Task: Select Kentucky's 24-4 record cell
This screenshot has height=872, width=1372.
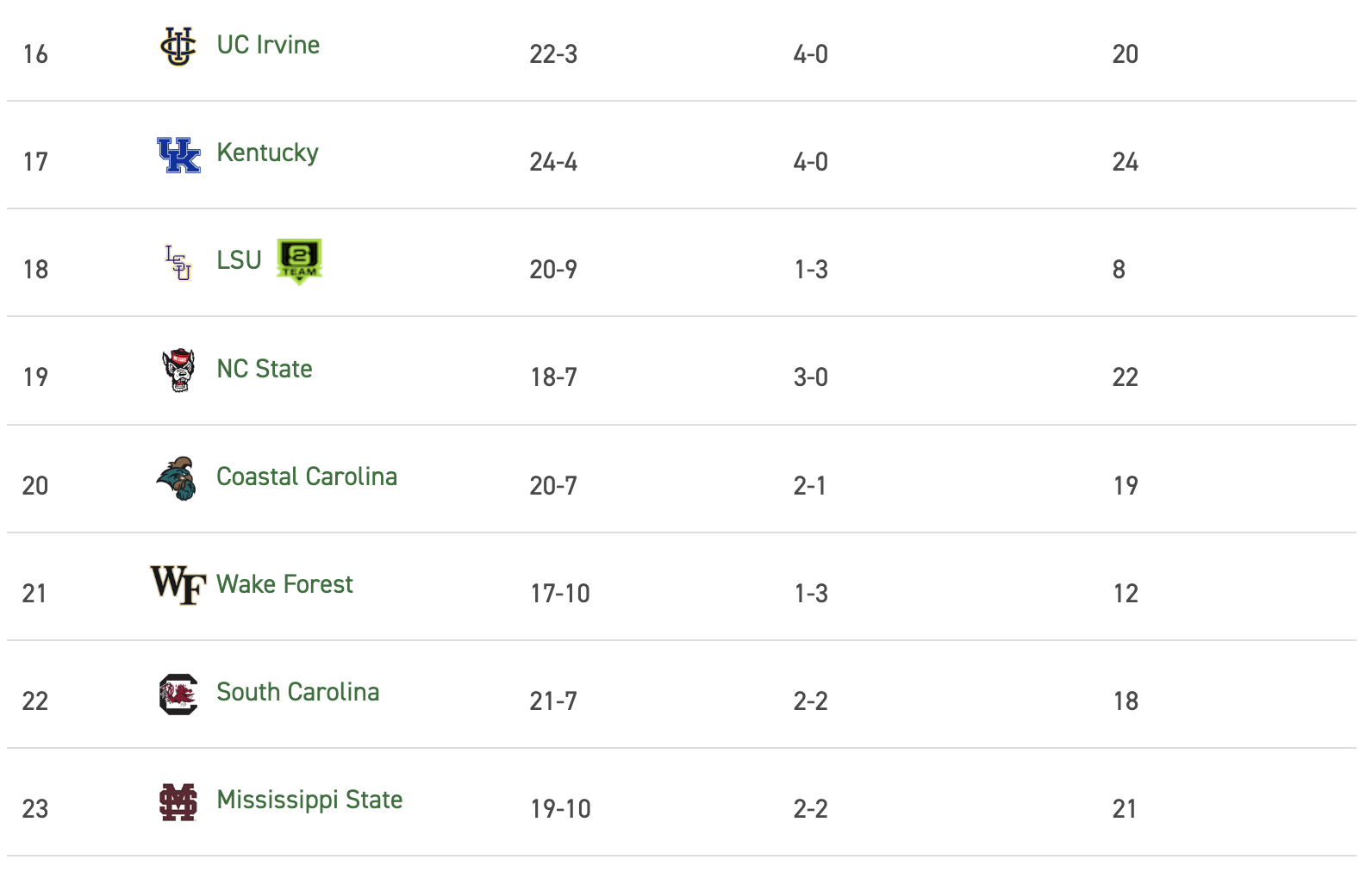Action: (x=553, y=162)
